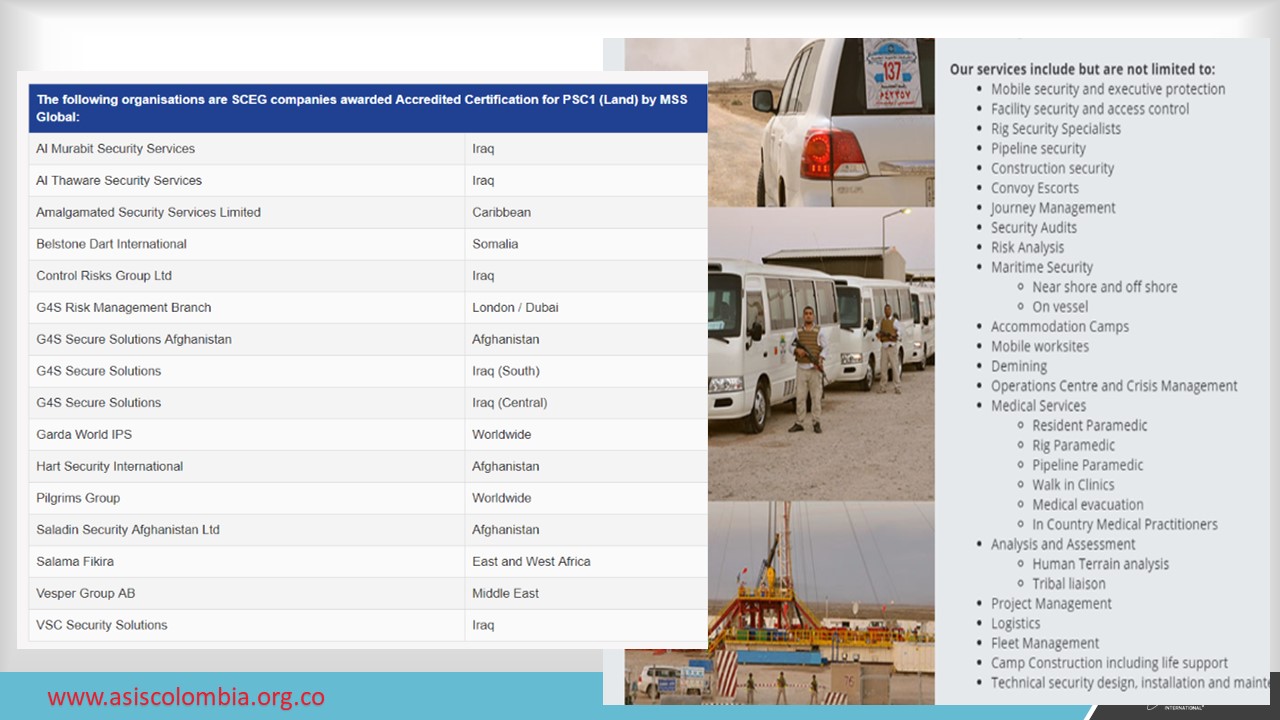Image resolution: width=1280 pixels, height=720 pixels.
Task: Click 'Middle East' location cell
Action: 586,594
